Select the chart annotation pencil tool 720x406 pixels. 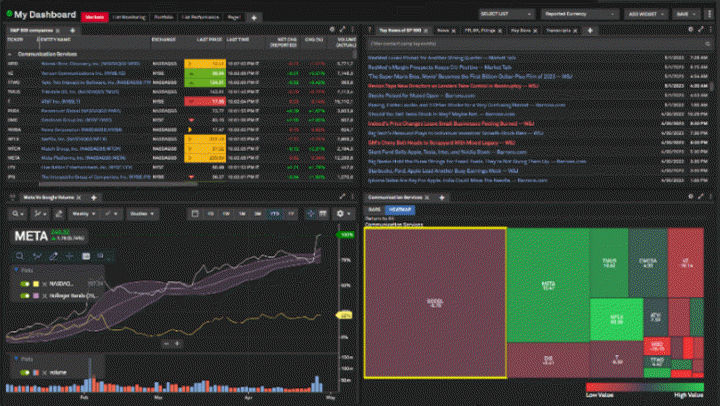click(x=59, y=214)
